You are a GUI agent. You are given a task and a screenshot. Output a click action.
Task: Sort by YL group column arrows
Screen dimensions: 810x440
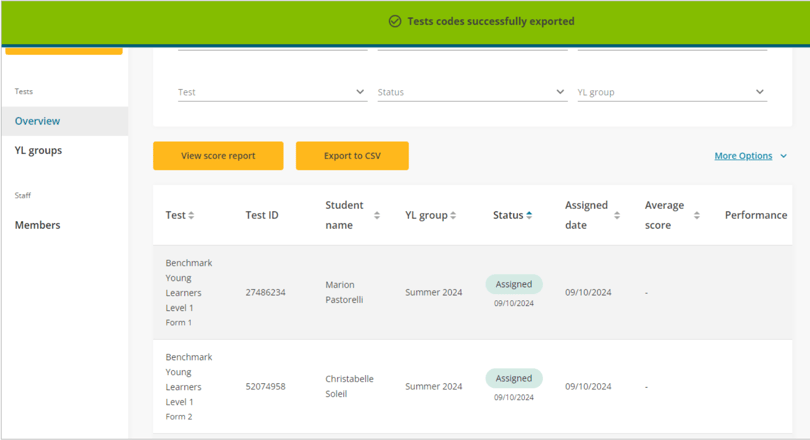point(453,215)
